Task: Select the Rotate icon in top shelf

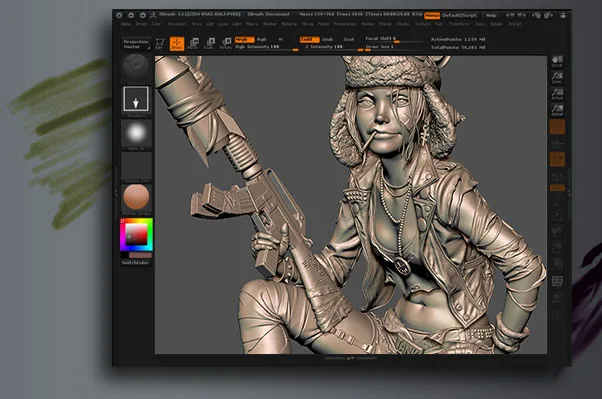Action: [226, 44]
